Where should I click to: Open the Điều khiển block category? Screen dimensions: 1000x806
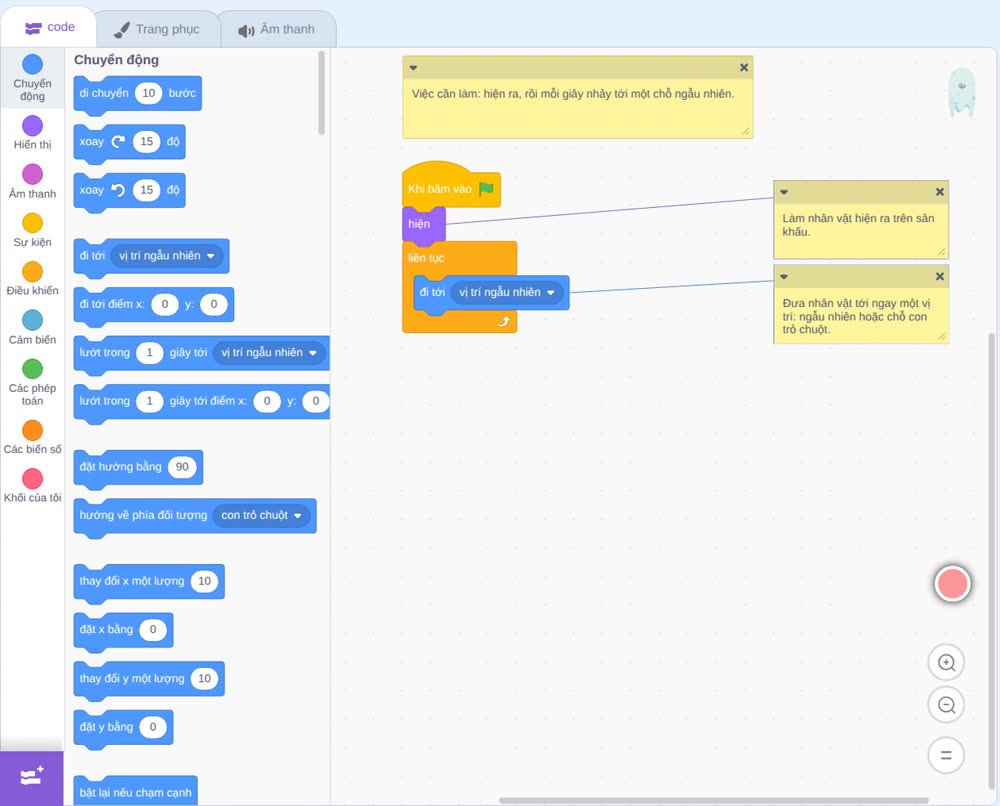pyautogui.click(x=32, y=279)
